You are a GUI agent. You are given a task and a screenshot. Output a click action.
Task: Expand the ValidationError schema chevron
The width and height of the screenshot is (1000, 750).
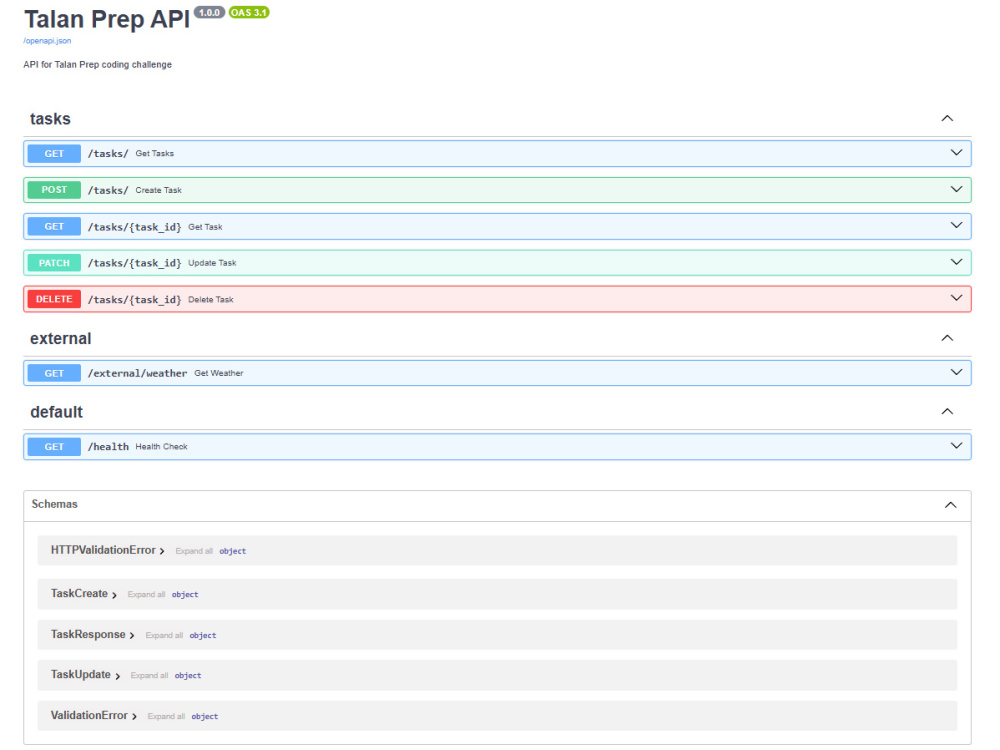135,717
